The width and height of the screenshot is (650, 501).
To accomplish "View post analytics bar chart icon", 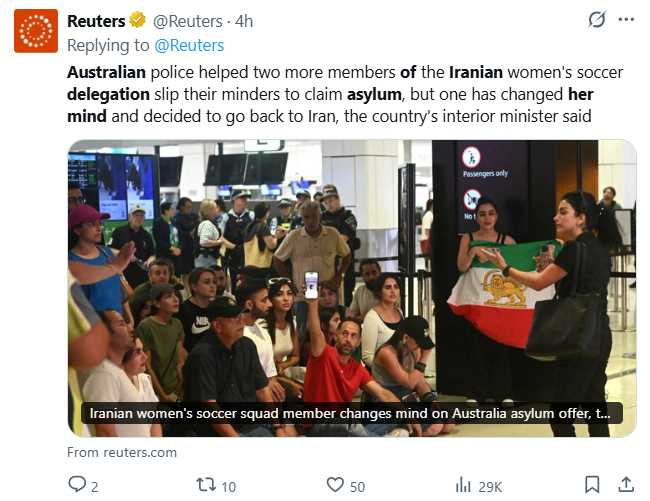I will click(x=463, y=485).
